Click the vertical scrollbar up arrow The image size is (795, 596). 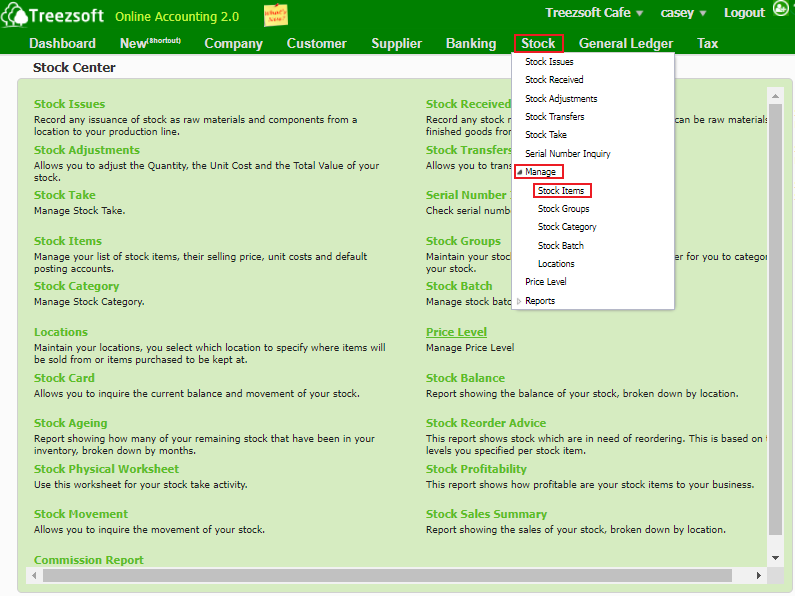click(x=774, y=96)
